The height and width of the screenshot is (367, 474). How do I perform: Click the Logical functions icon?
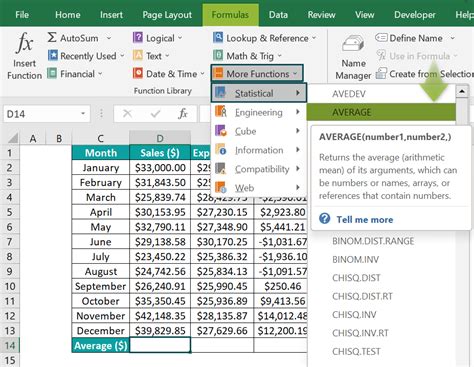(x=138, y=38)
